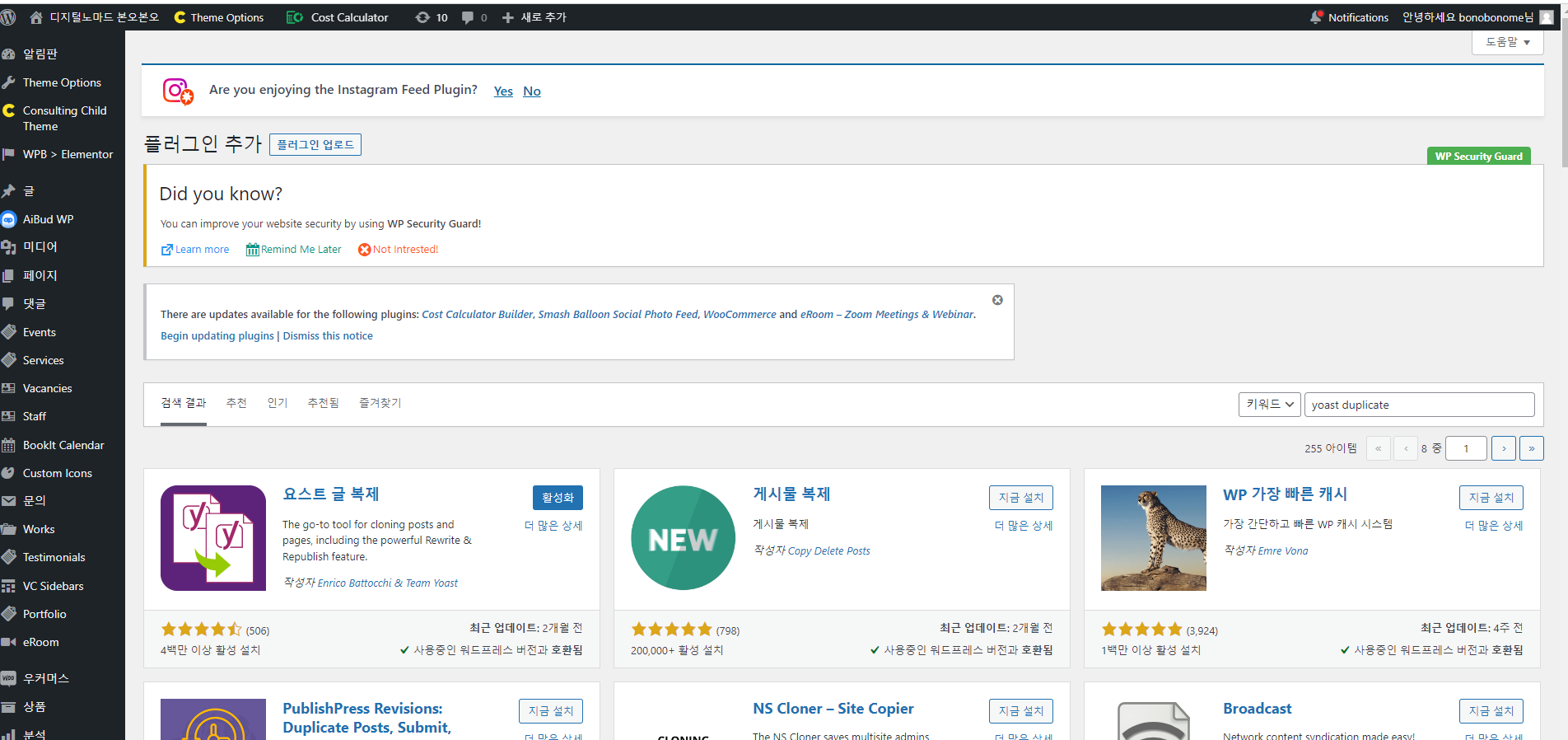Click Learn more link
Image resolution: width=1568 pixels, height=740 pixels.
click(195, 250)
